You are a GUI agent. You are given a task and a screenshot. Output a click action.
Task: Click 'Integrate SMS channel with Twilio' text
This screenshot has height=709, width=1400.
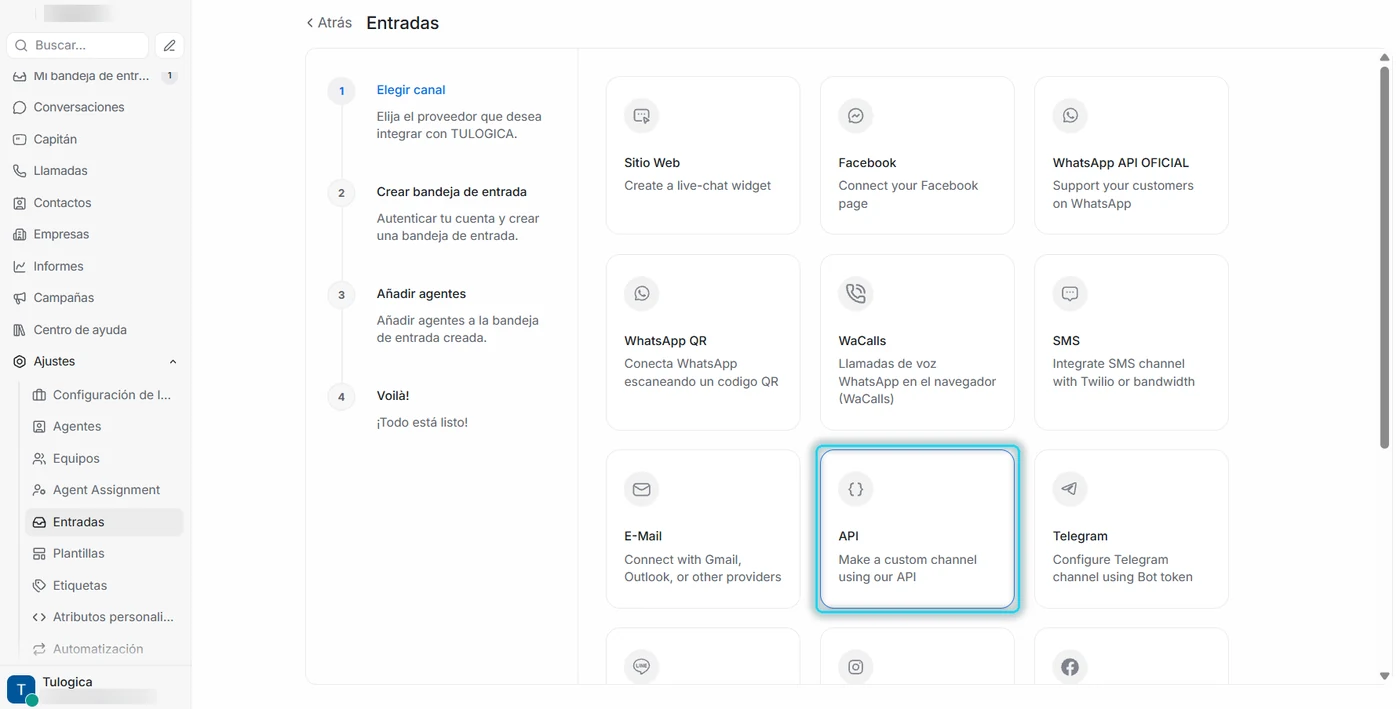(x=1123, y=373)
